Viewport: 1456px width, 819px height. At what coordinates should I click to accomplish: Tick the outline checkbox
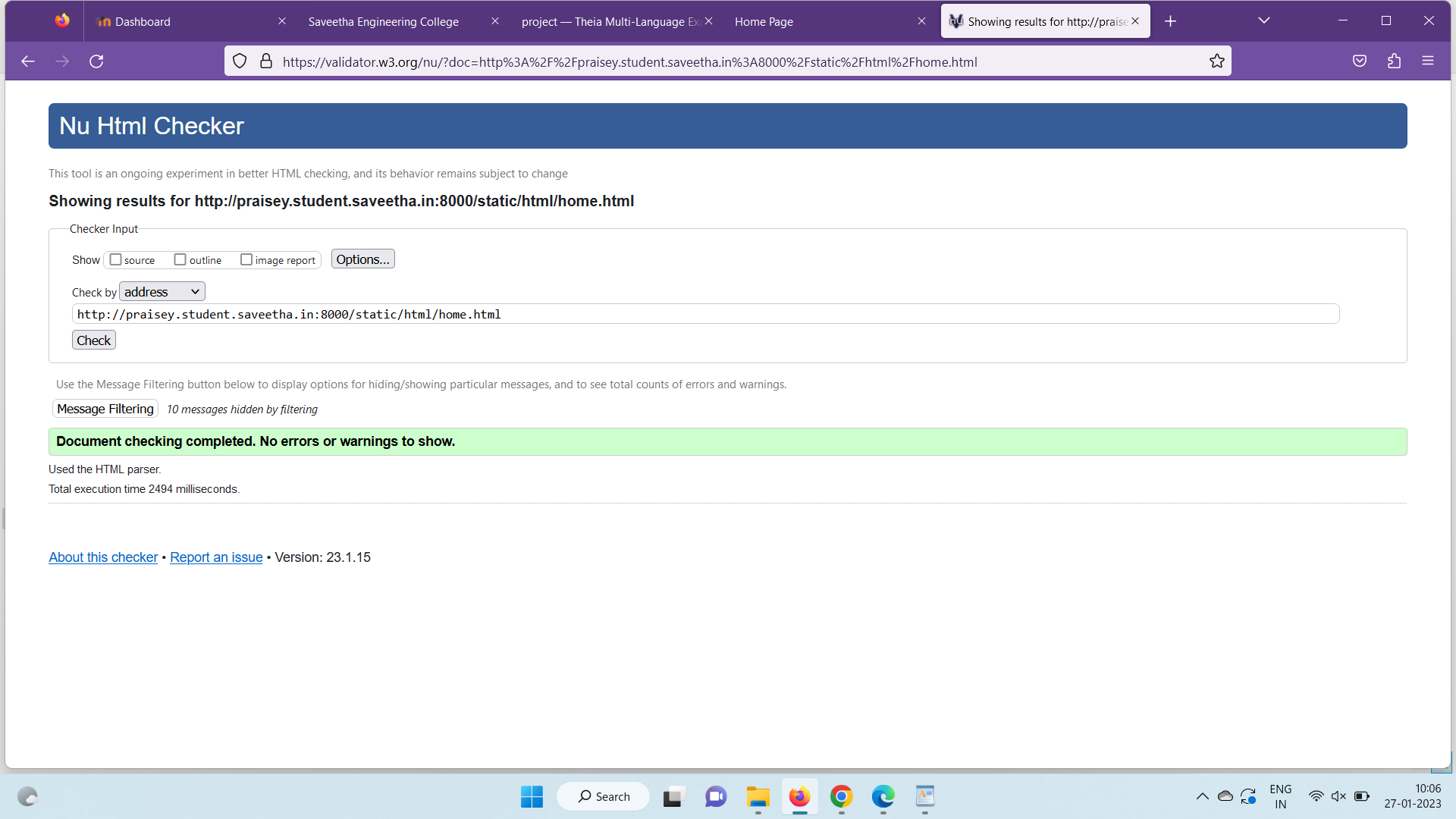[180, 259]
